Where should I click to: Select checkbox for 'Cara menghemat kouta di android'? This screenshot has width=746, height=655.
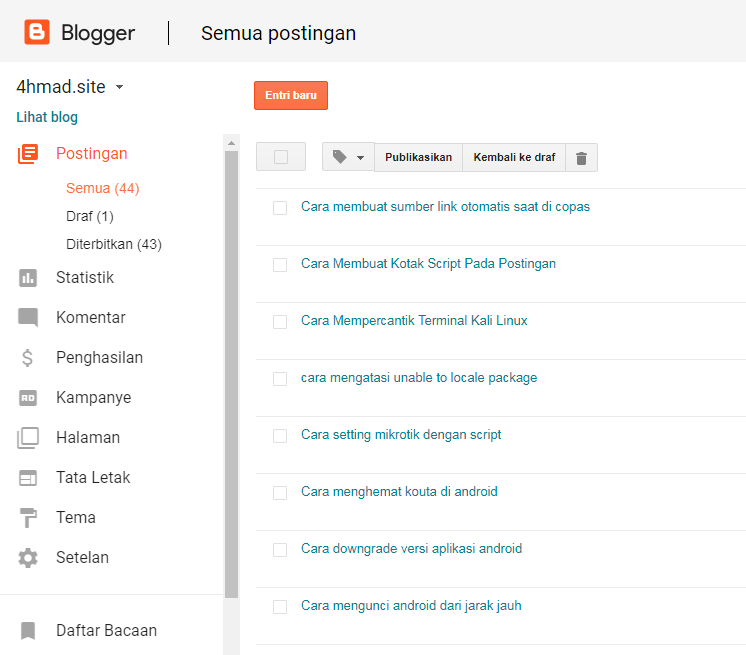280,493
